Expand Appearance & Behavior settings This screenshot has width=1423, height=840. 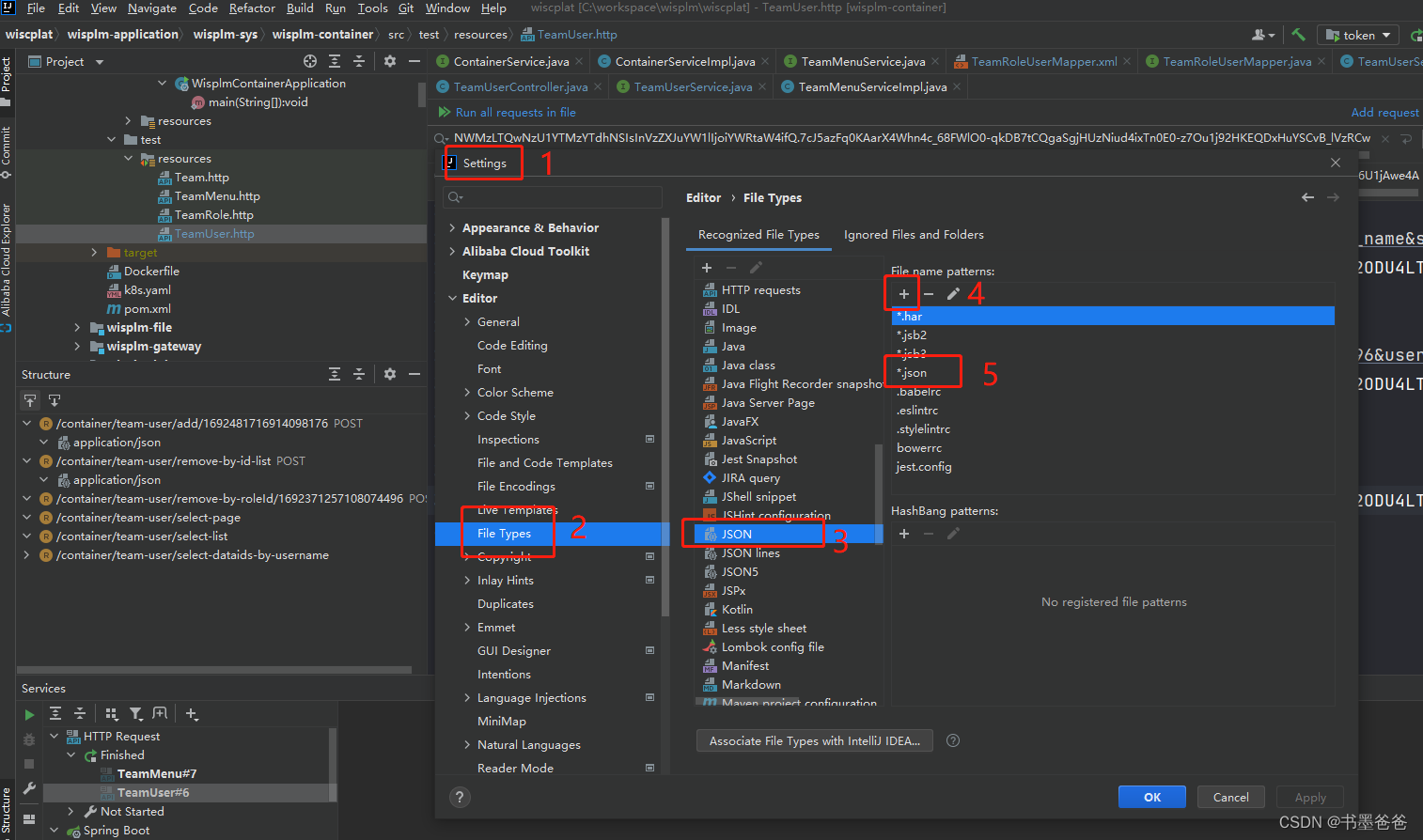coord(452,227)
